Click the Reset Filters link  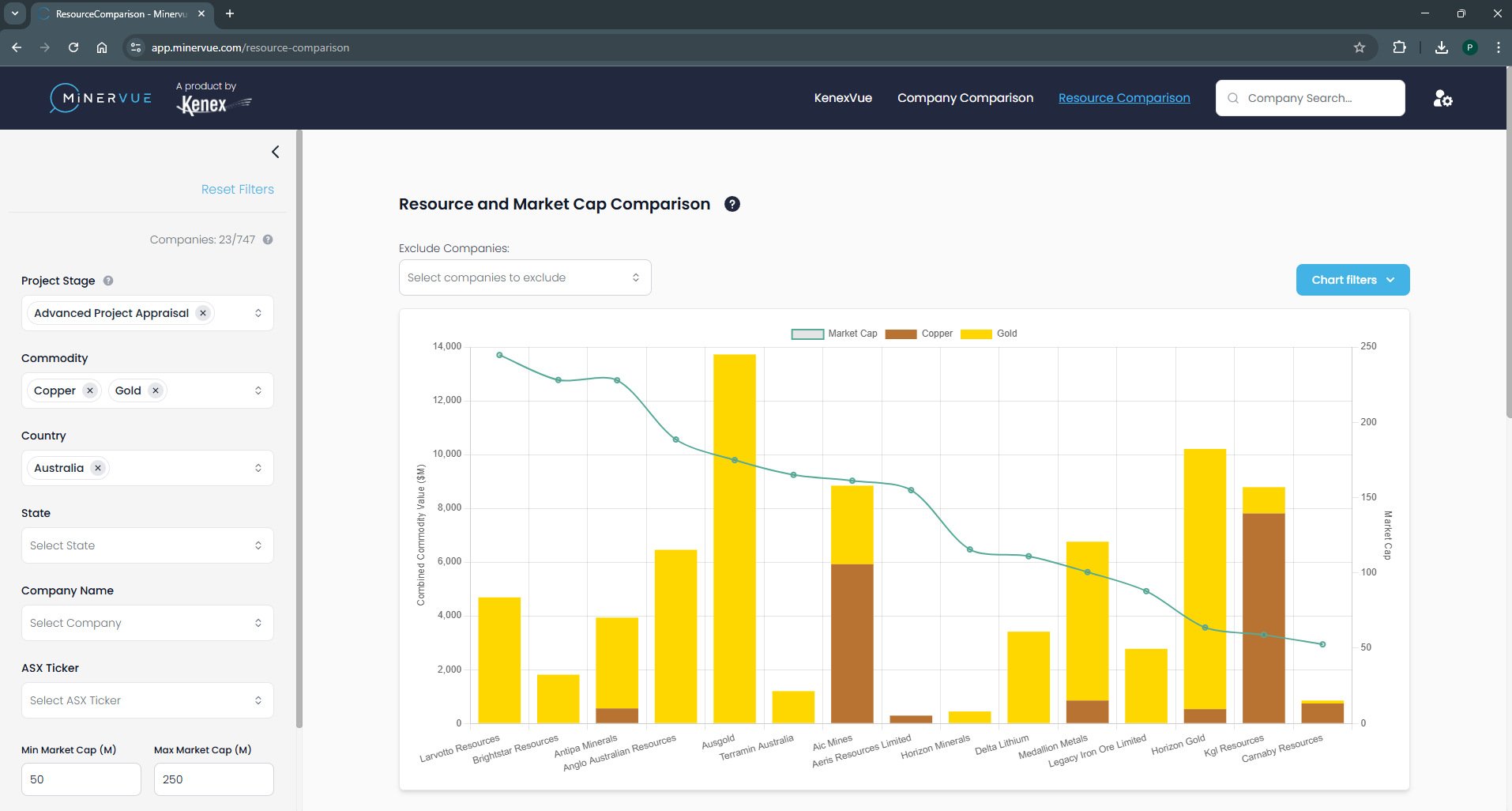tap(237, 189)
